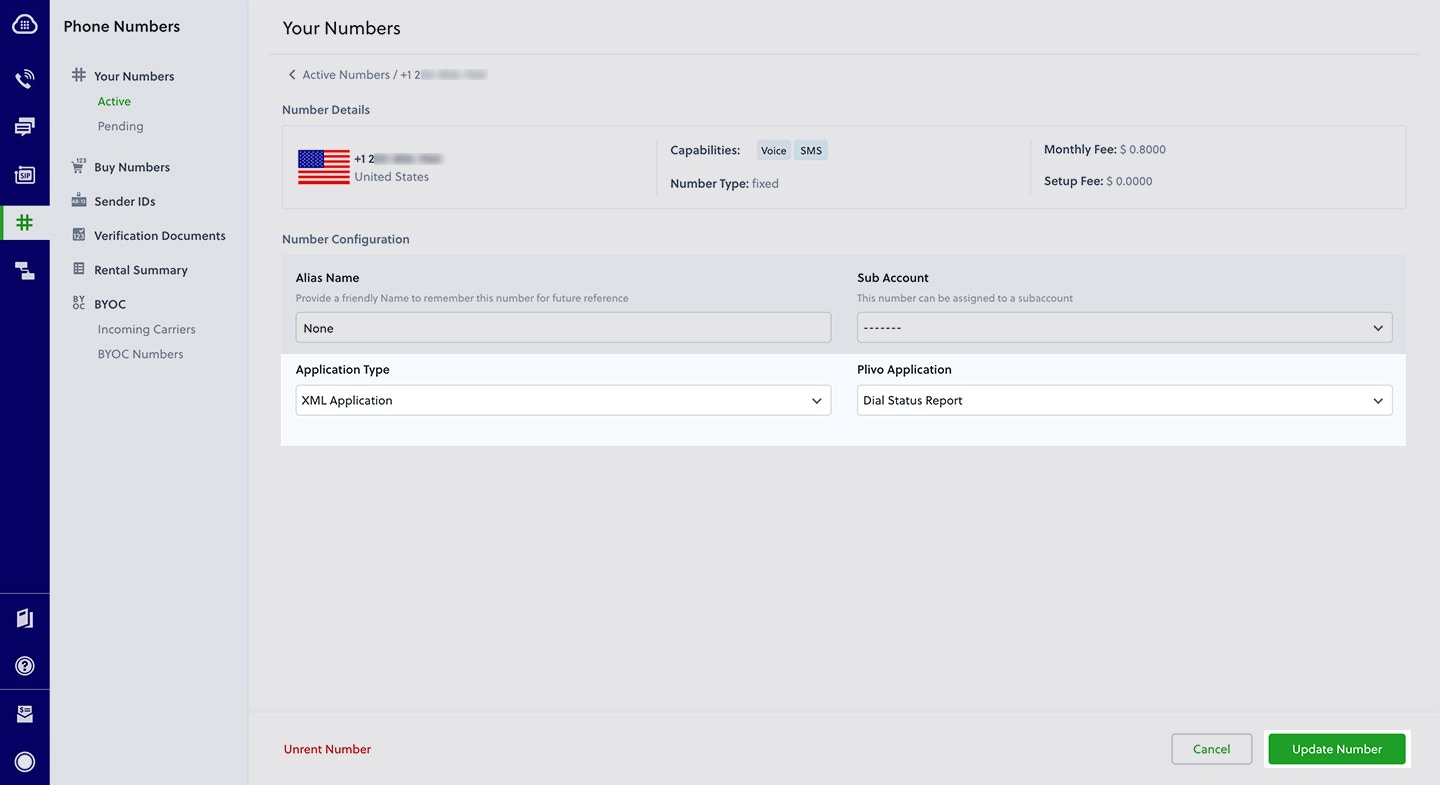Viewport: 1440px width, 785px height.
Task: Open the documentation via book icon
Action: tap(24, 617)
